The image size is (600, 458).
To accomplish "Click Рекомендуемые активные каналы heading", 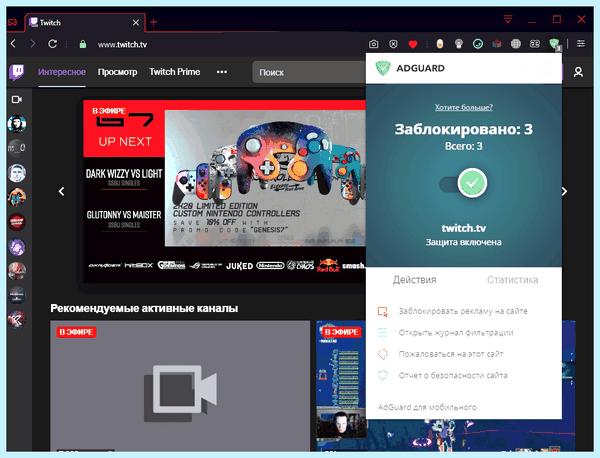I will click(x=144, y=308).
